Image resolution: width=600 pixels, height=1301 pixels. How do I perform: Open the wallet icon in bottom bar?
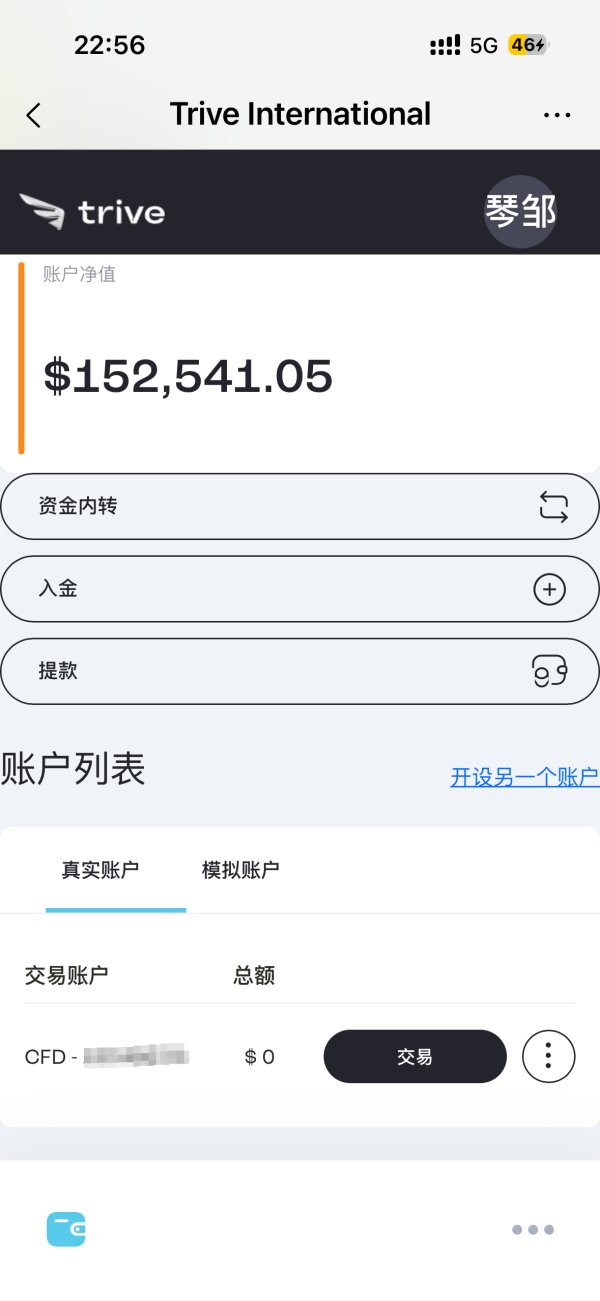click(x=66, y=1229)
